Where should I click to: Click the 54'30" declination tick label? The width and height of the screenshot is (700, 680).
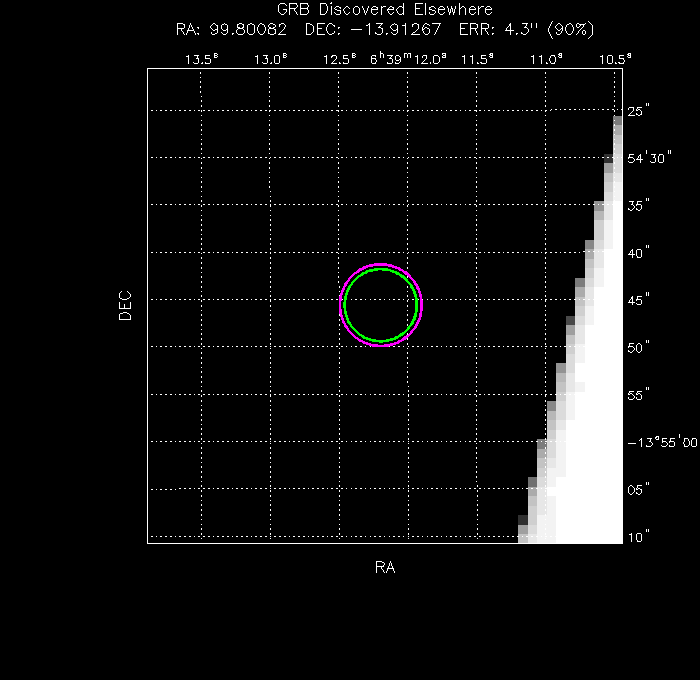649,158
